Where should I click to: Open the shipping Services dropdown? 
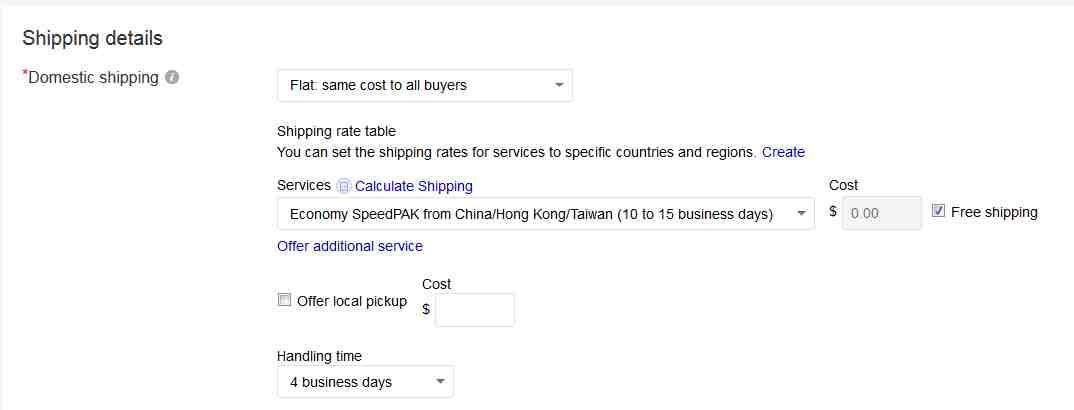pyautogui.click(x=546, y=214)
